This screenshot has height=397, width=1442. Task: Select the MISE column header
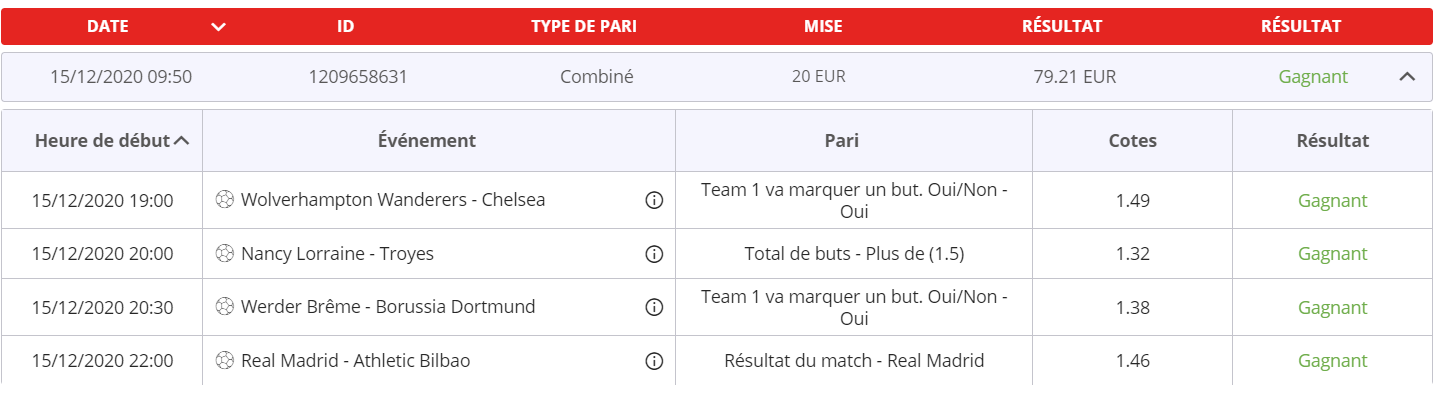[x=823, y=27]
